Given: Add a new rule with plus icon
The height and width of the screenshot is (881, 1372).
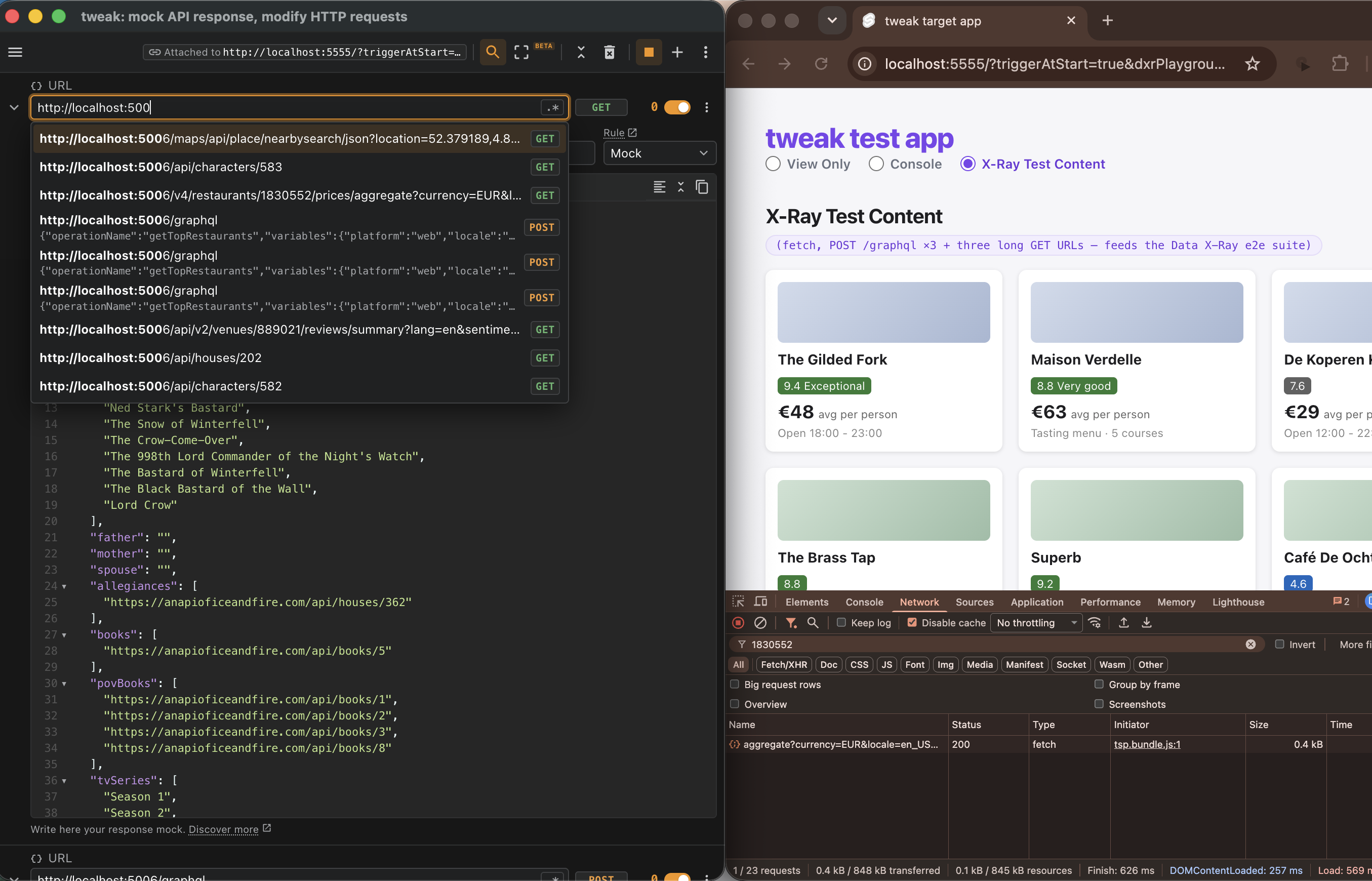Looking at the screenshot, I should (677, 52).
